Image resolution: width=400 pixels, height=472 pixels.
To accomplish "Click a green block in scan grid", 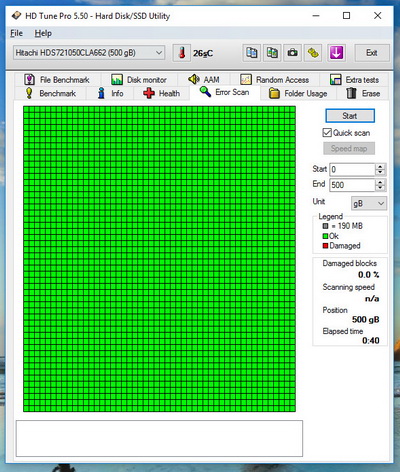I will pos(159,259).
